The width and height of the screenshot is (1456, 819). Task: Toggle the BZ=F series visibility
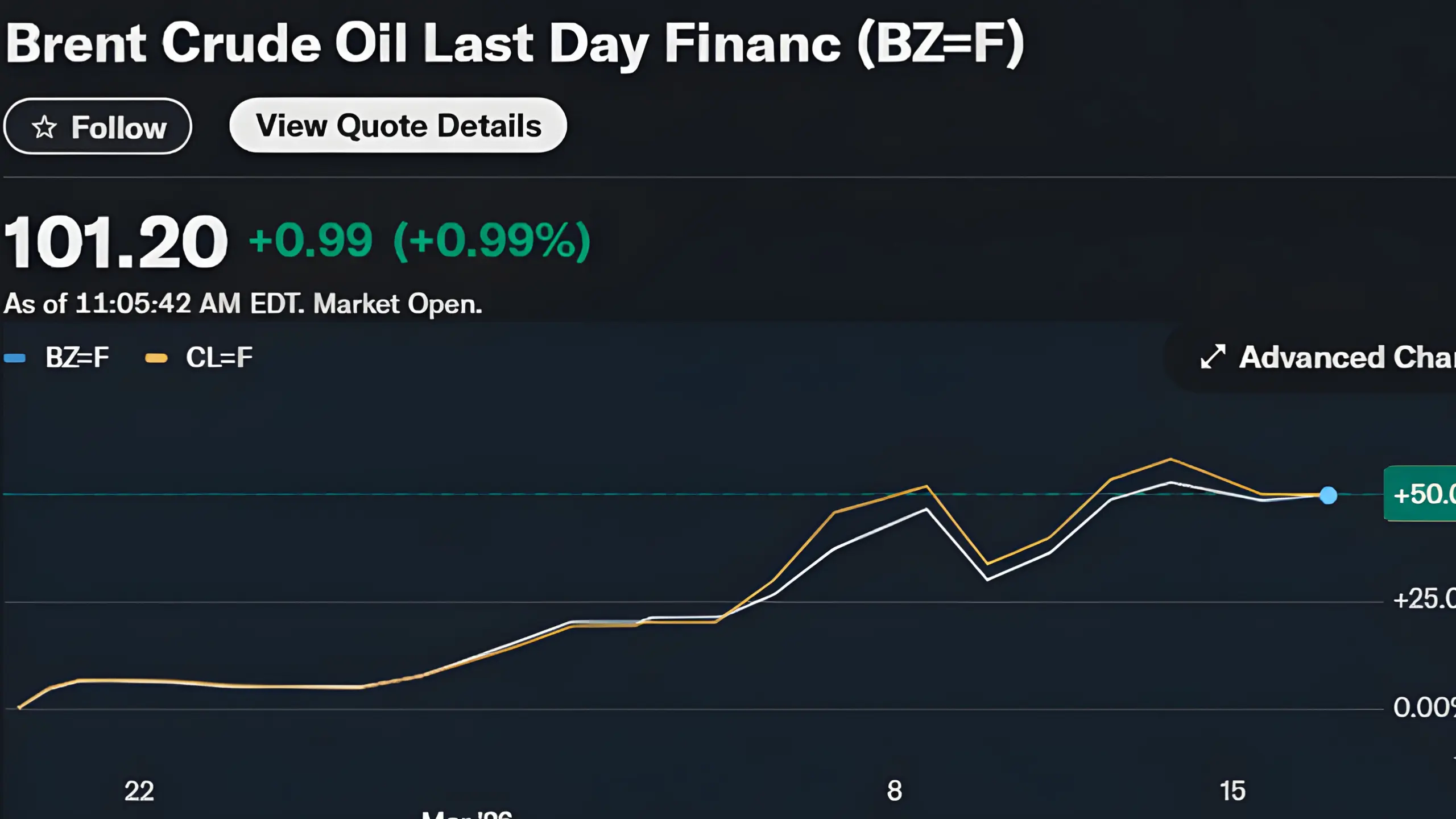click(77, 357)
